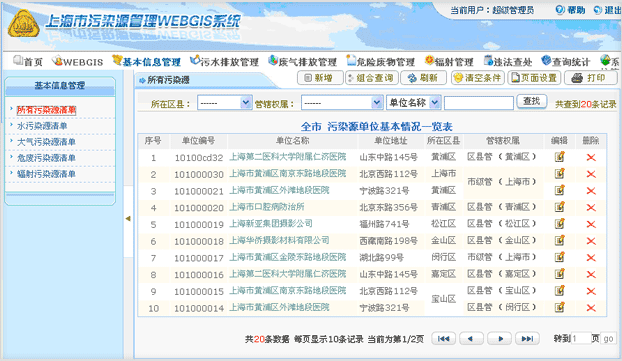Delete the record 101000017 with red X
The height and width of the screenshot is (361, 622).
[x=591, y=257]
